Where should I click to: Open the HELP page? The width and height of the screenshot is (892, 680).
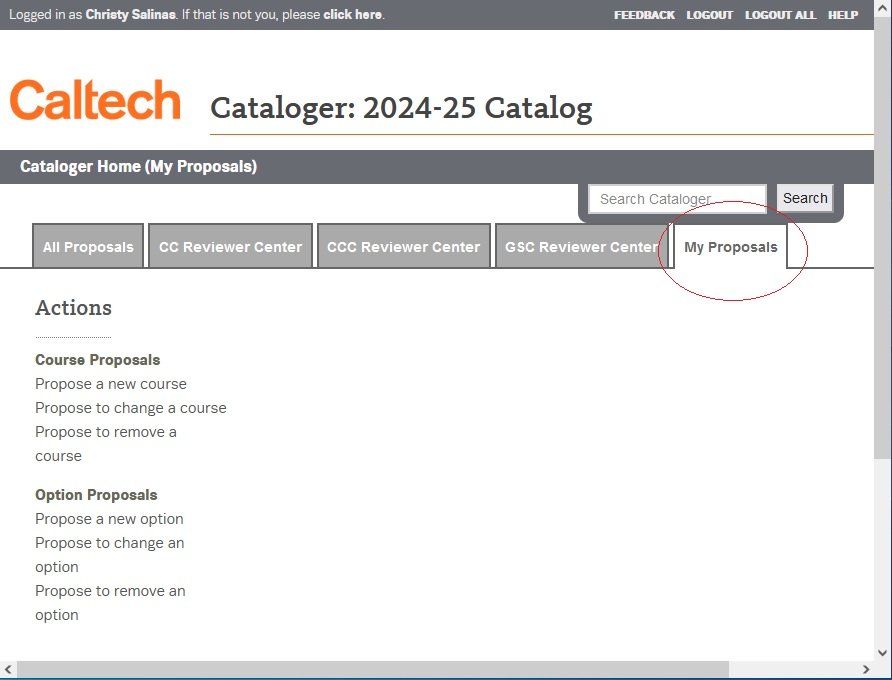(x=843, y=15)
